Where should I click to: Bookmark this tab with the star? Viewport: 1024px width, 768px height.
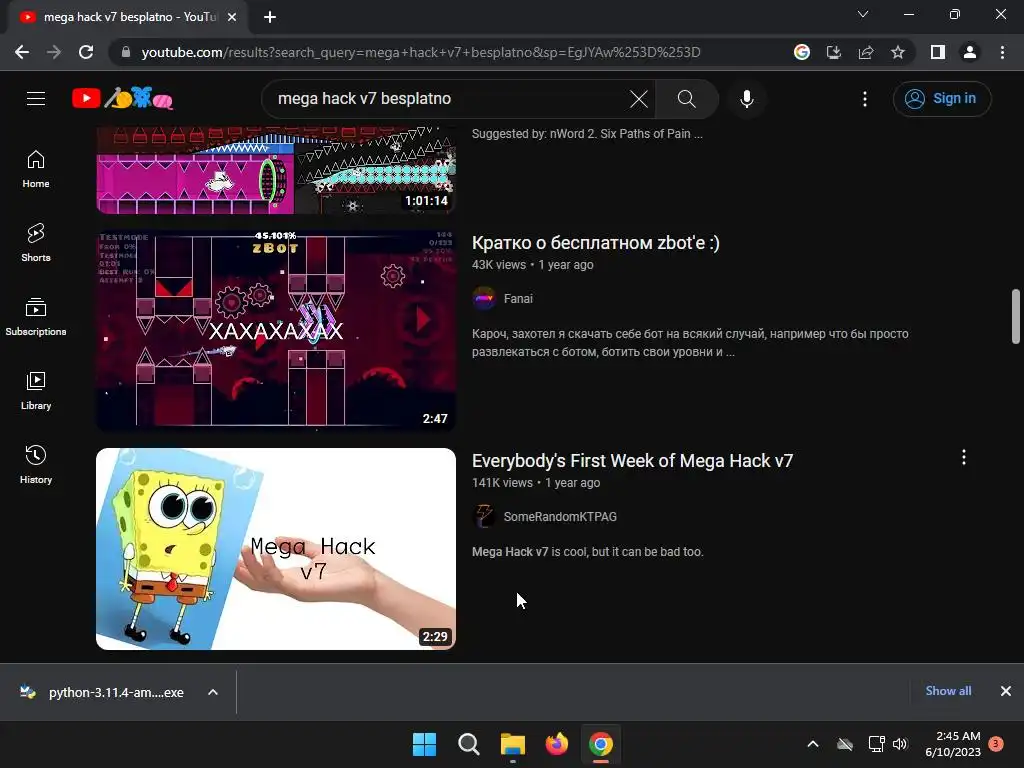pos(898,52)
